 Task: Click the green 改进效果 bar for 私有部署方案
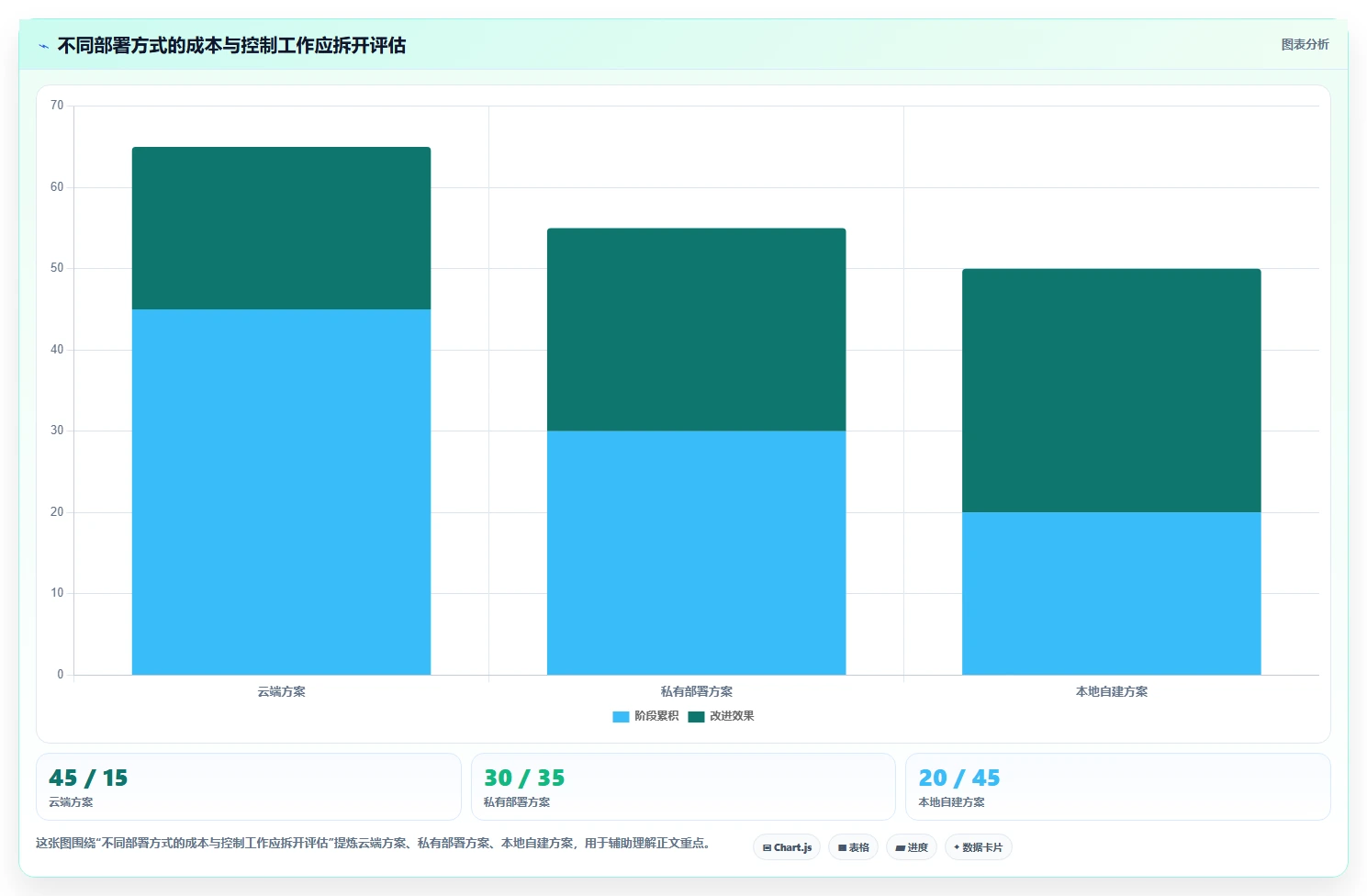tap(696, 330)
